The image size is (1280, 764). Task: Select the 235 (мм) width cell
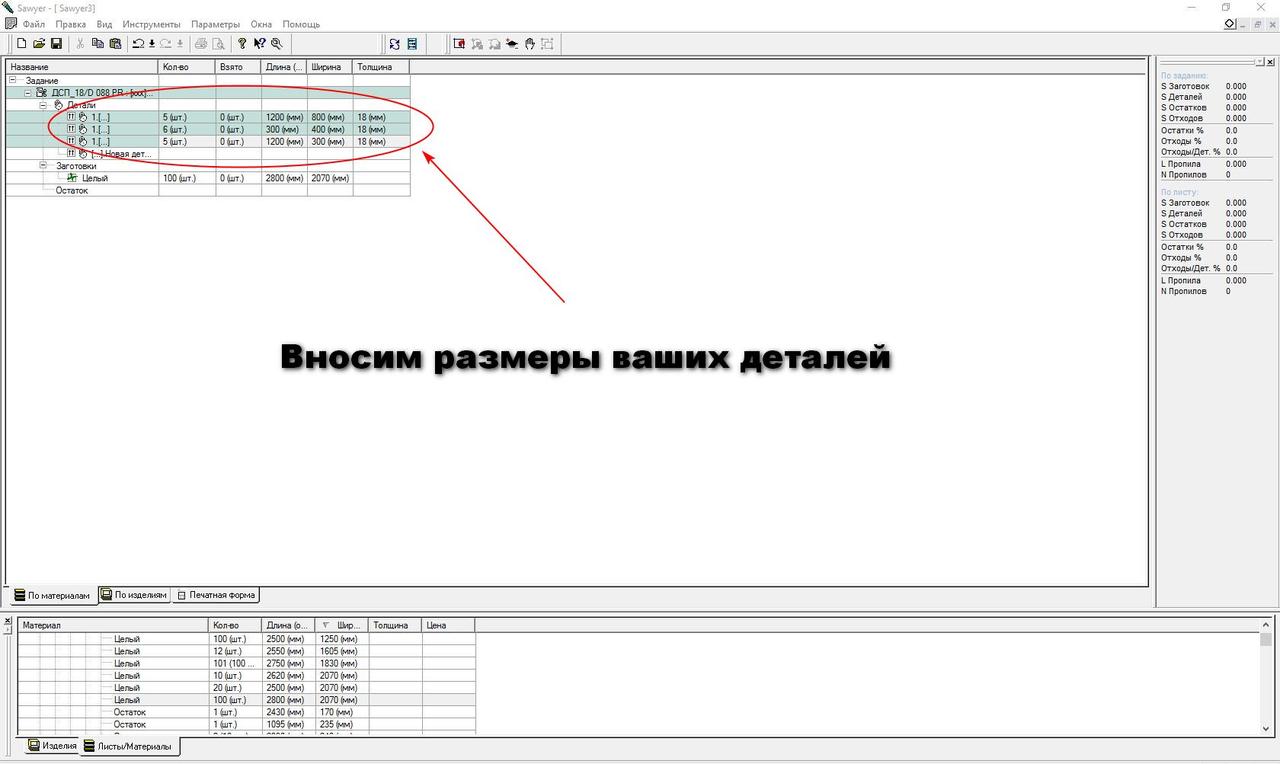tap(342, 724)
